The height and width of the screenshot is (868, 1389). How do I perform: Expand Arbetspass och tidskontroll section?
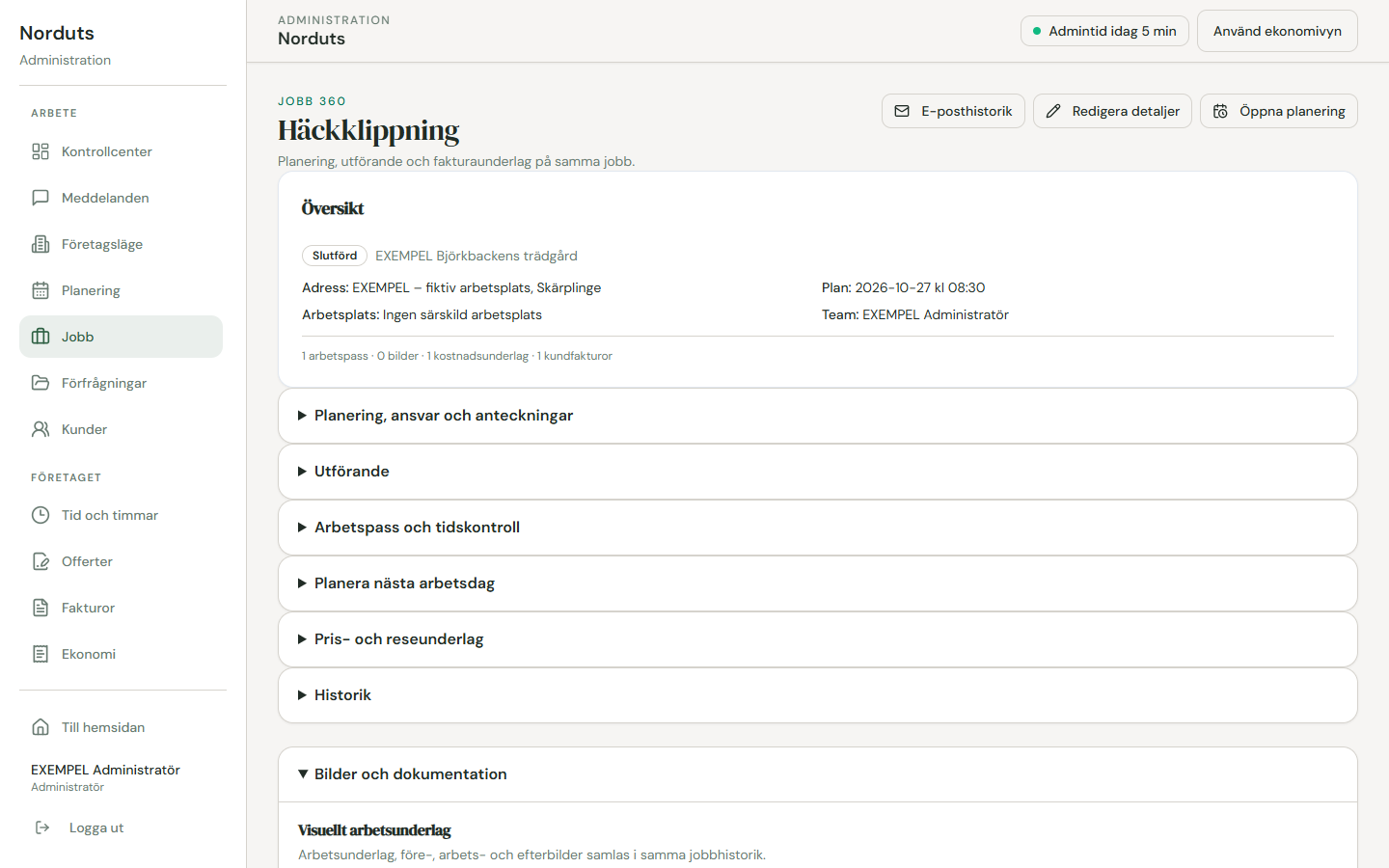coord(818,528)
